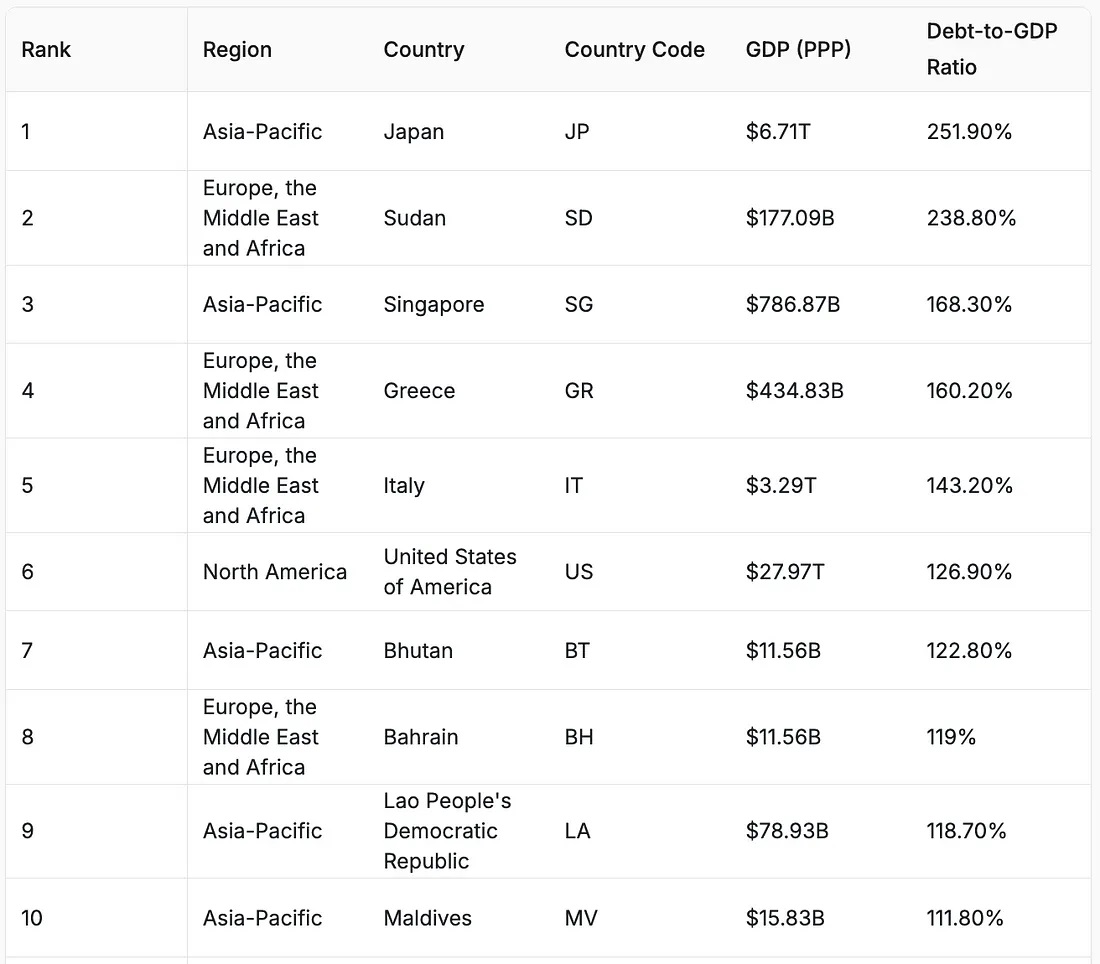Click the Greece country cell
The width and height of the screenshot is (1100, 964).
419,391
